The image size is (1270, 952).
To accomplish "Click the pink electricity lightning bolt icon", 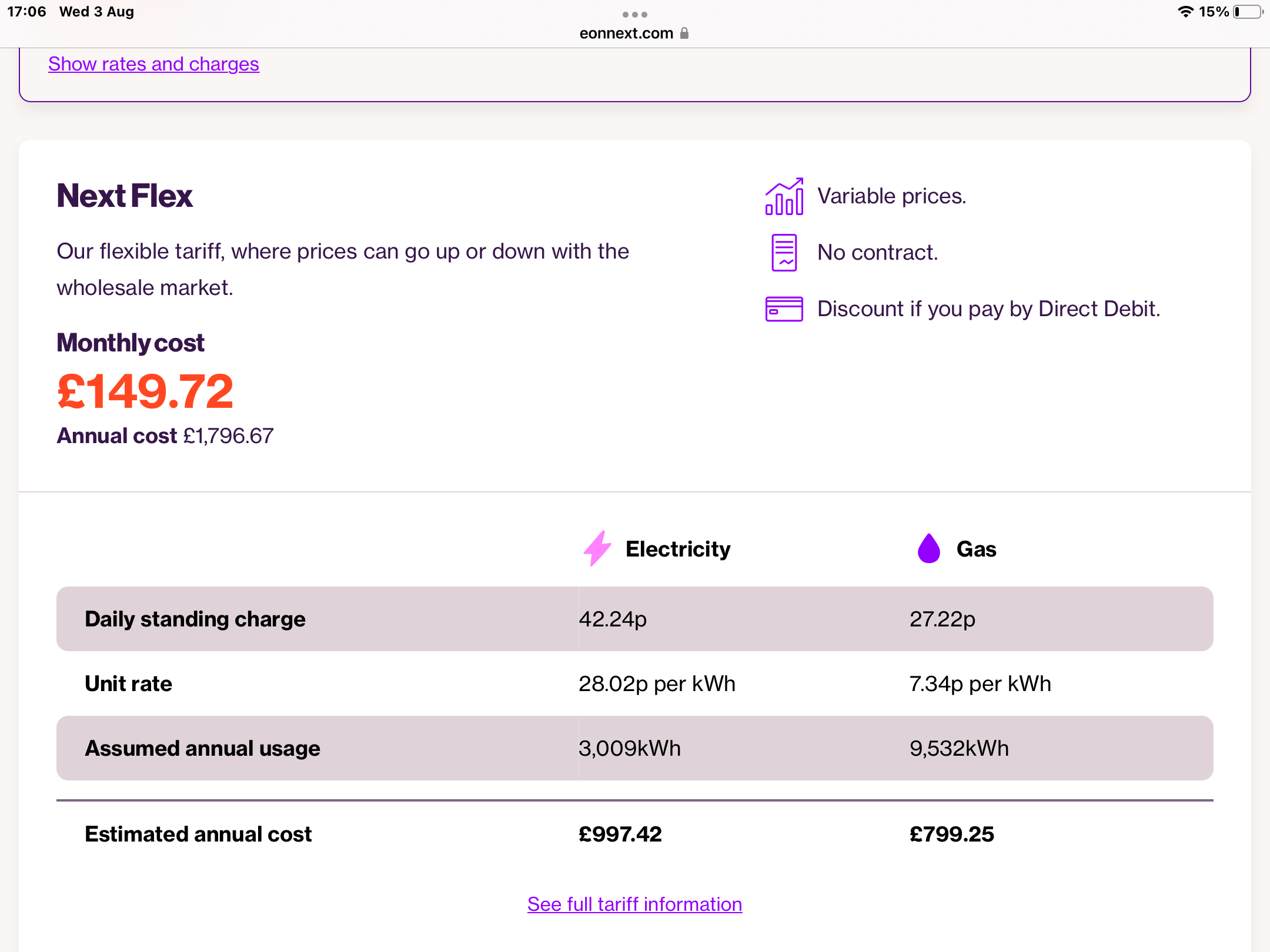I will pos(597,548).
